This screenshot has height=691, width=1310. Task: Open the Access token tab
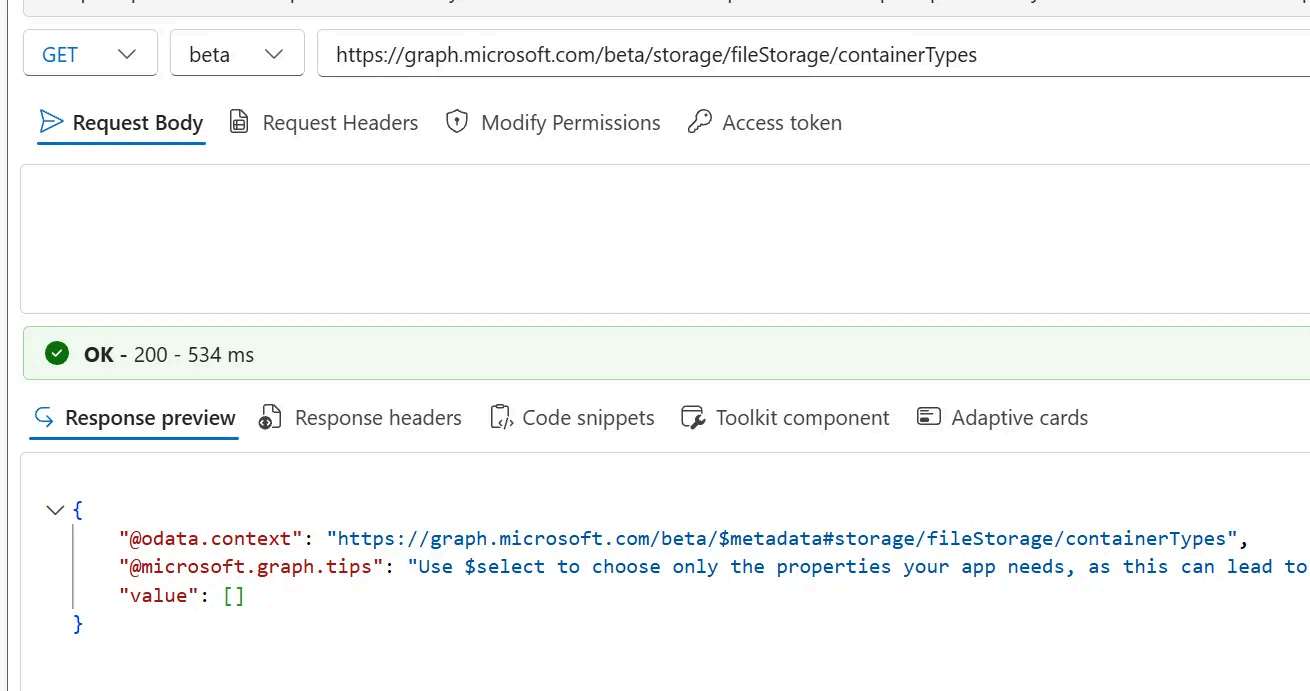tap(765, 123)
